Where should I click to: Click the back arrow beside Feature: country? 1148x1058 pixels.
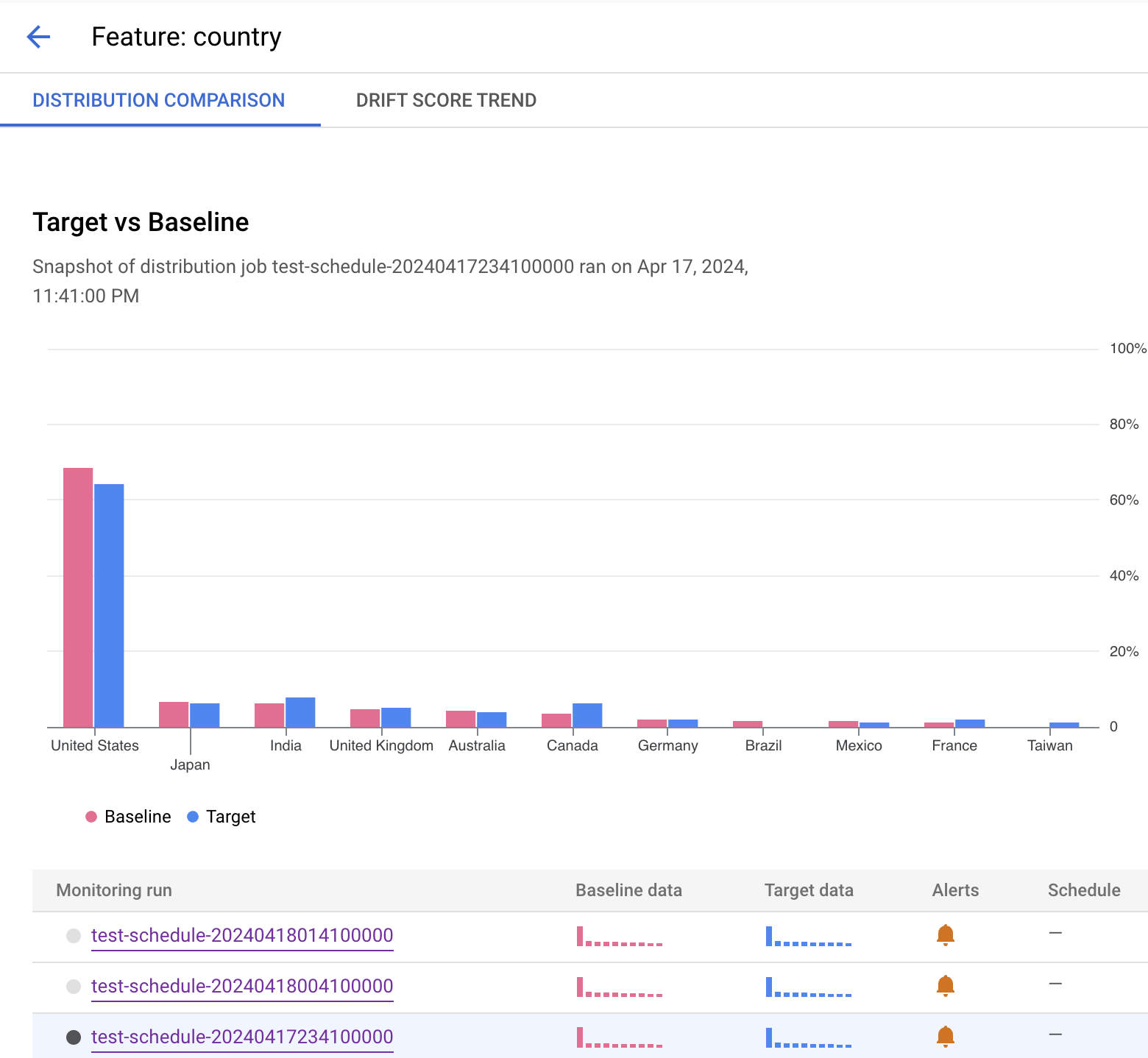38,36
